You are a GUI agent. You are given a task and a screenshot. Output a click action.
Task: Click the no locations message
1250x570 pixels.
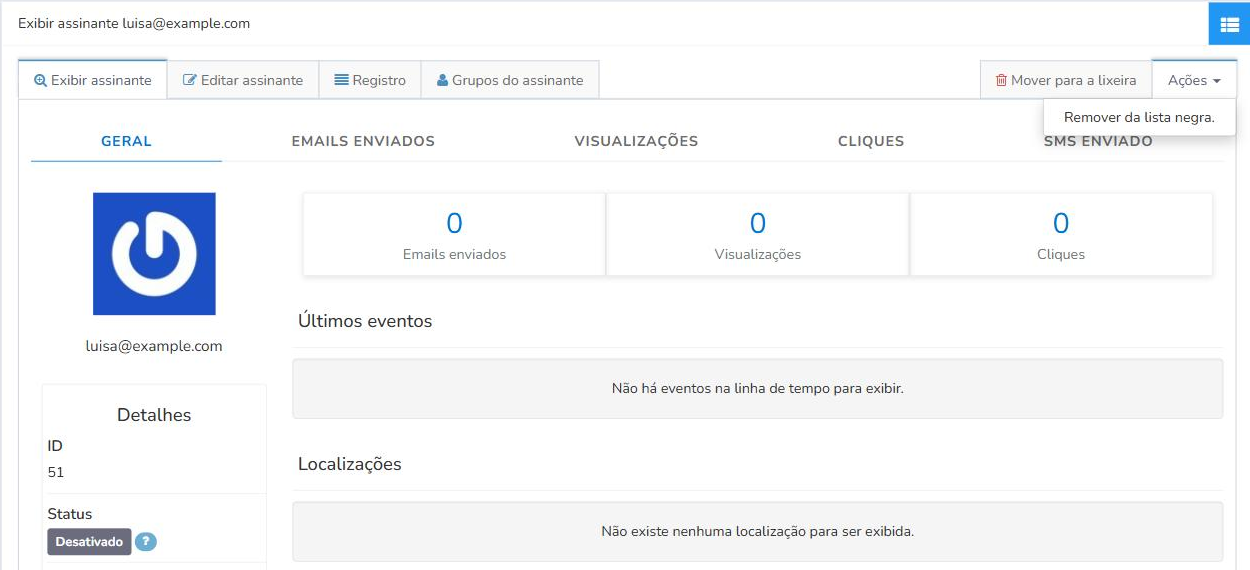pyautogui.click(x=757, y=531)
